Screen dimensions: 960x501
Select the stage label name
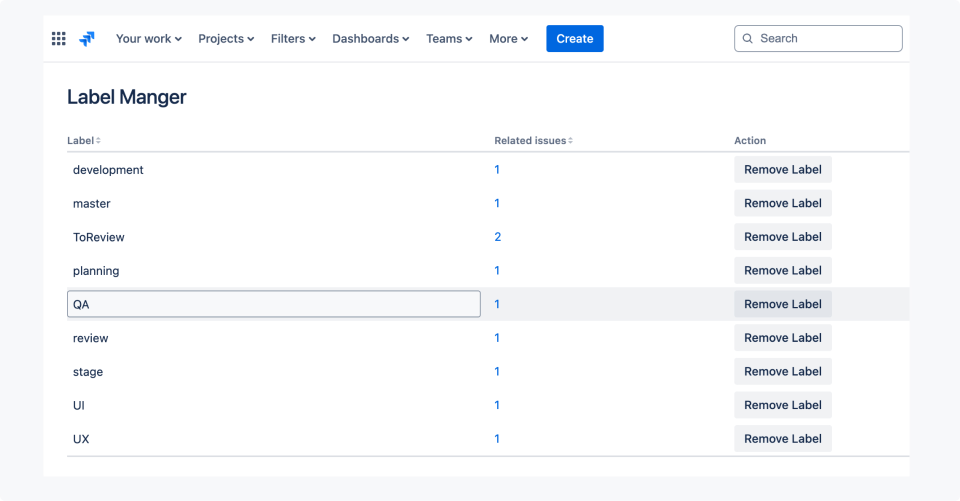88,372
